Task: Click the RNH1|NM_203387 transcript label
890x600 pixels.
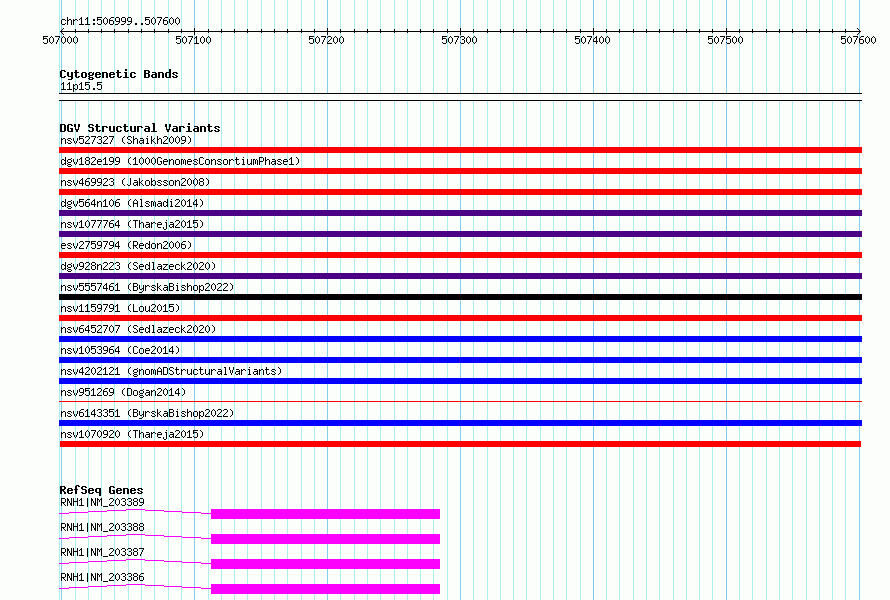Action: tap(102, 552)
